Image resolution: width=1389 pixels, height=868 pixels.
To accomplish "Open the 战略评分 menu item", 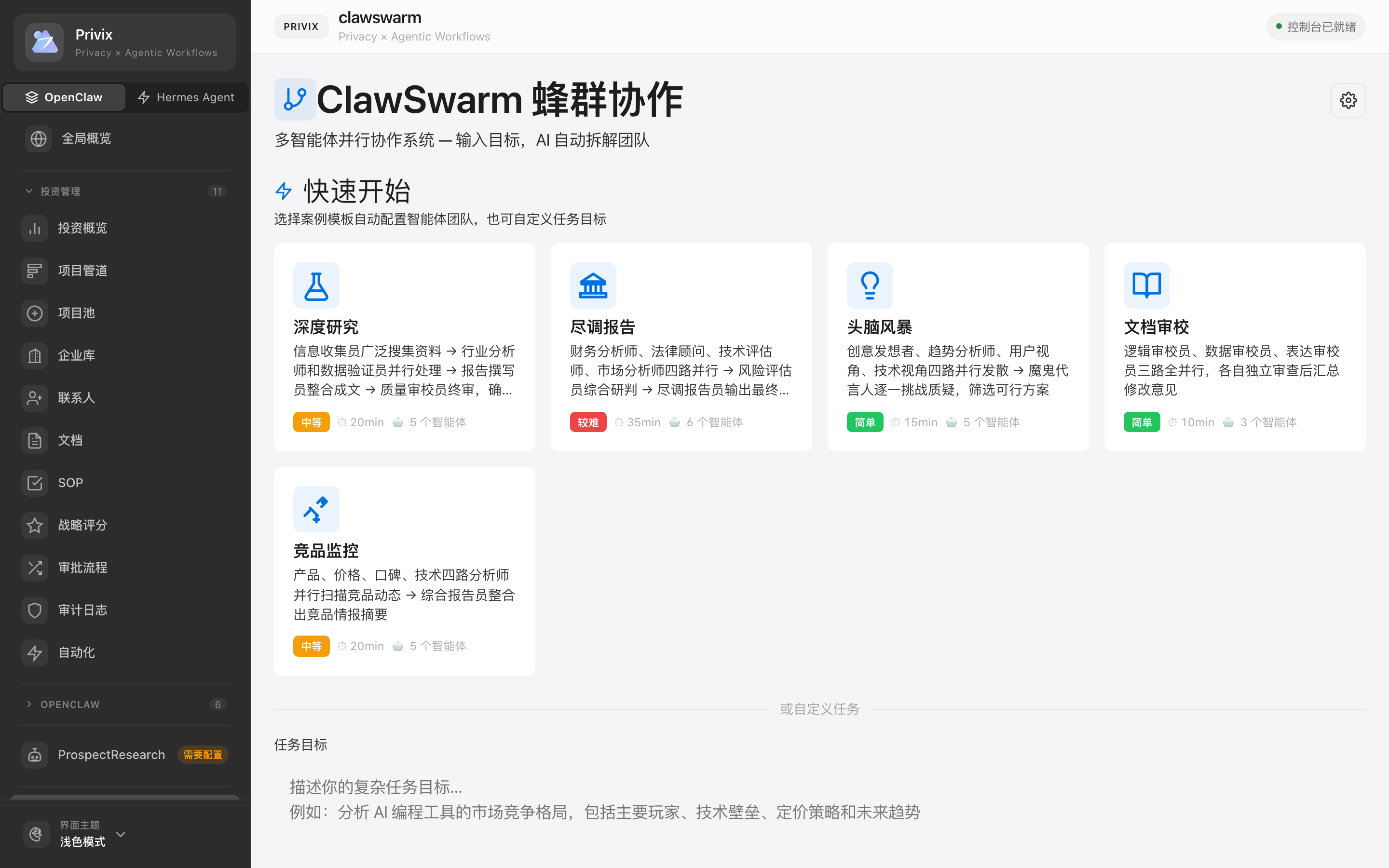I will (125, 525).
